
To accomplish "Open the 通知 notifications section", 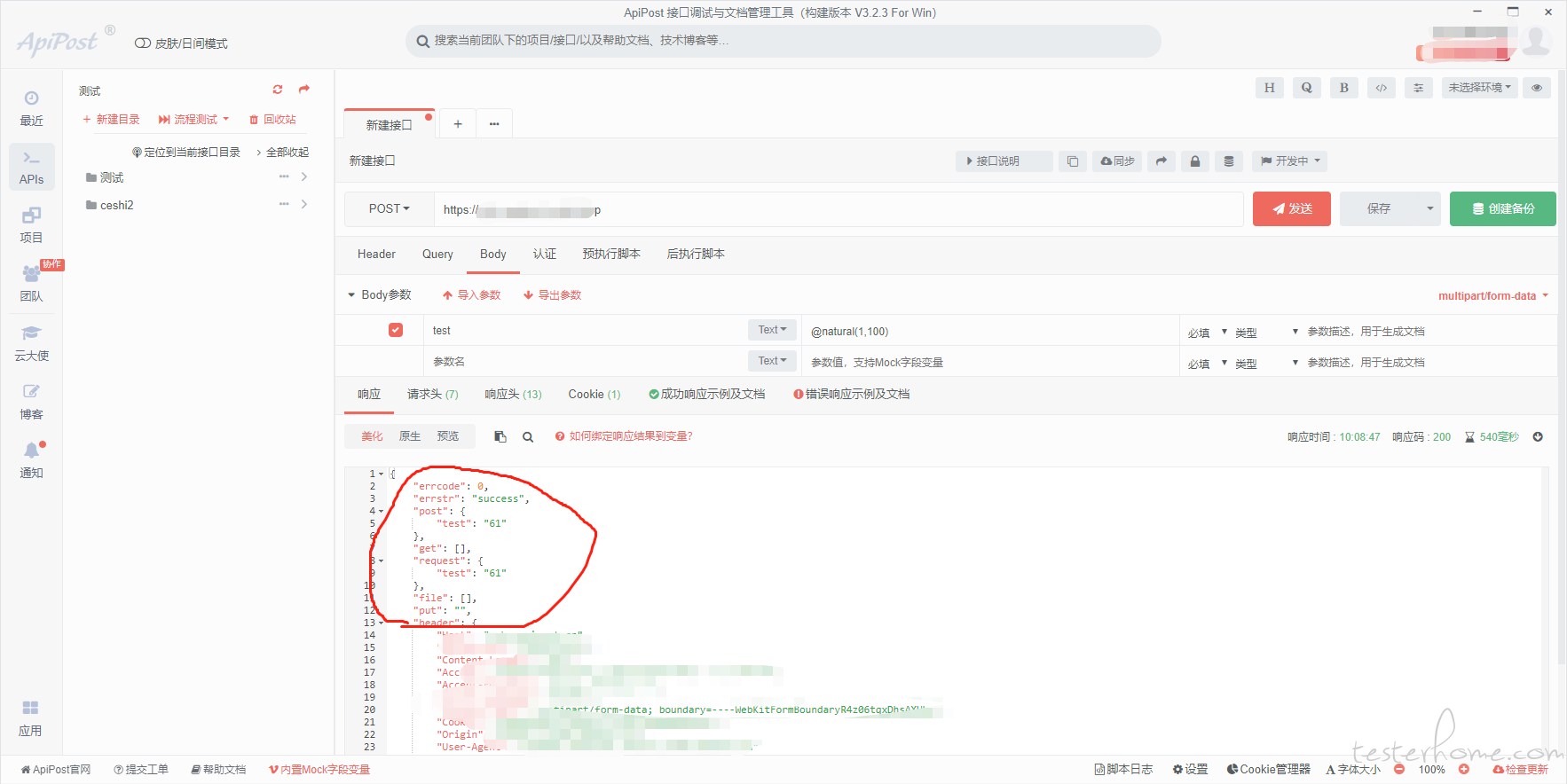I will pos(31,460).
